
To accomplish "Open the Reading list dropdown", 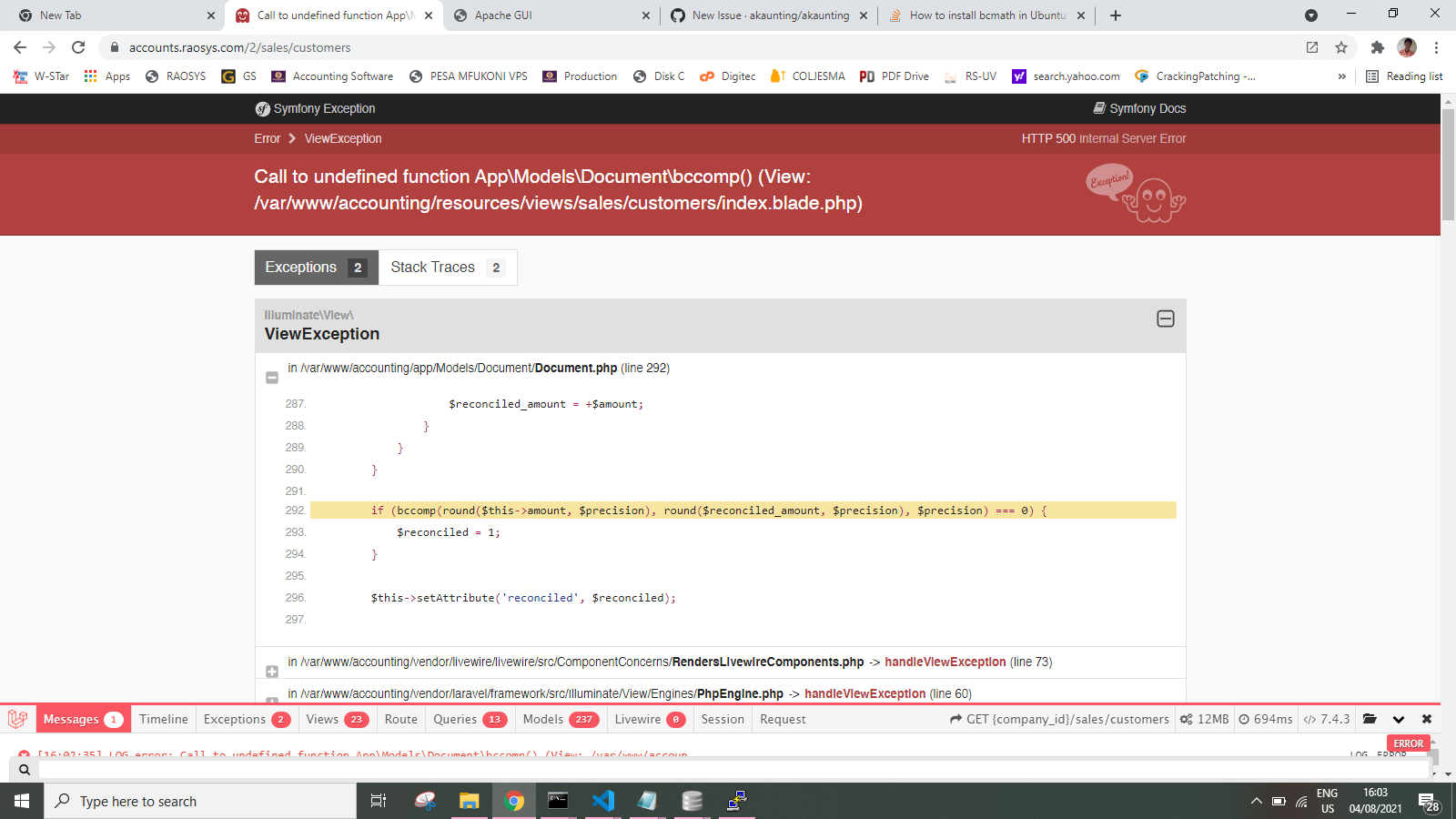I will (x=1404, y=76).
